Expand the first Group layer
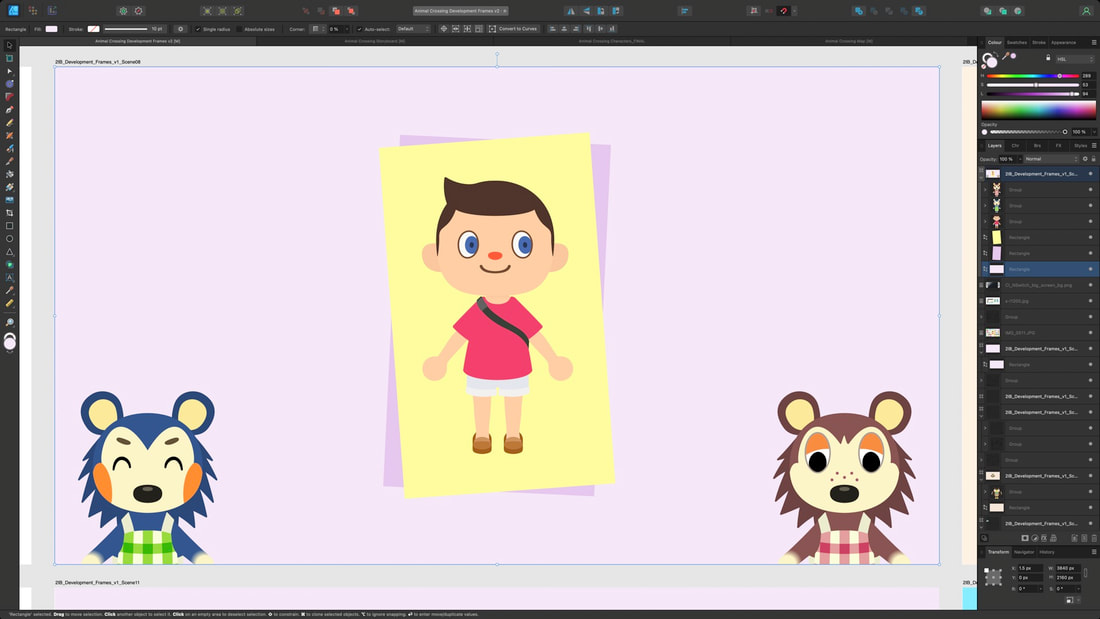Image resolution: width=1100 pixels, height=619 pixels. click(985, 189)
